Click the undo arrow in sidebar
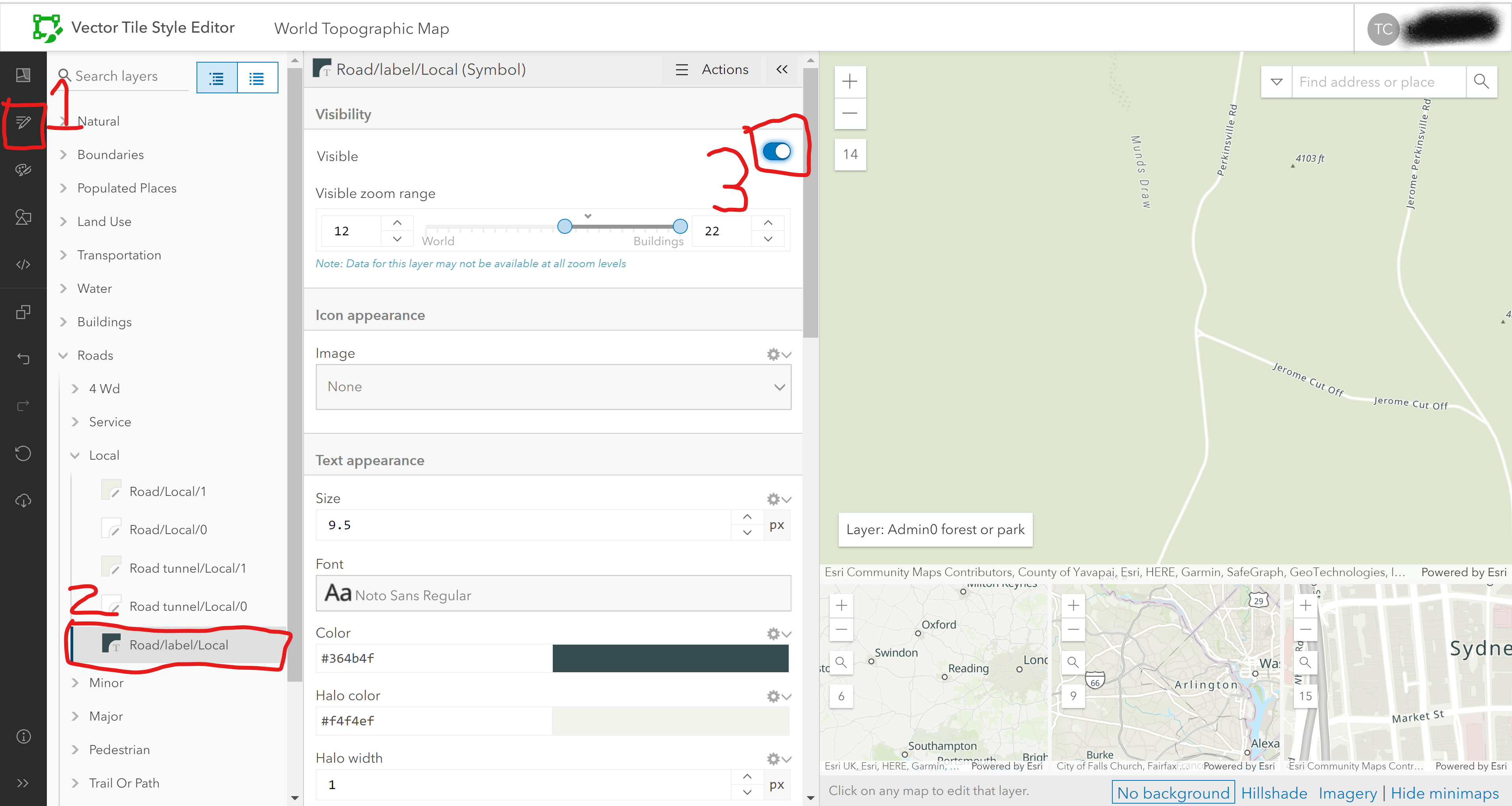The image size is (1512, 806). point(24,359)
